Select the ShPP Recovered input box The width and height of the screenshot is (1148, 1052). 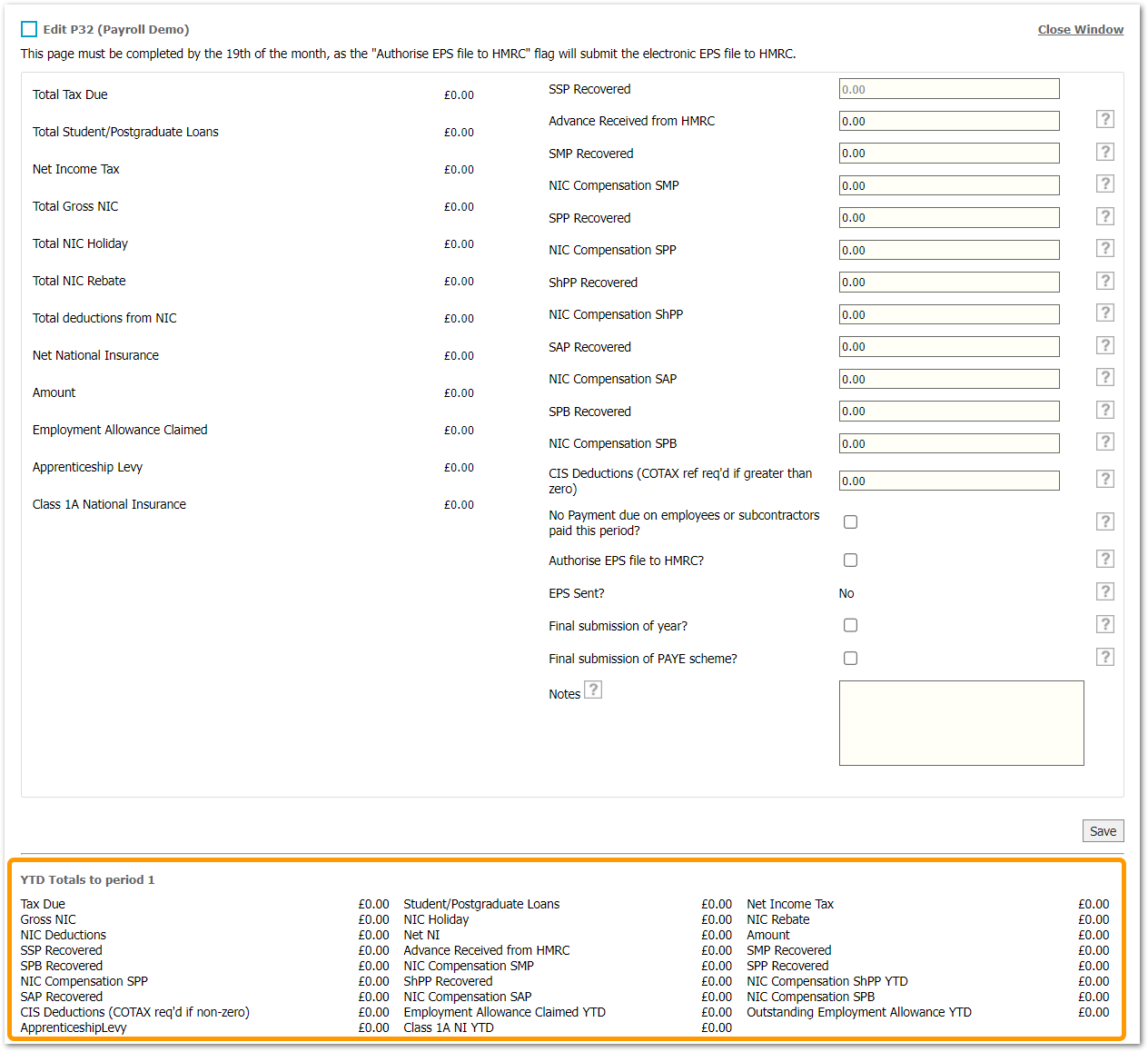[948, 283]
